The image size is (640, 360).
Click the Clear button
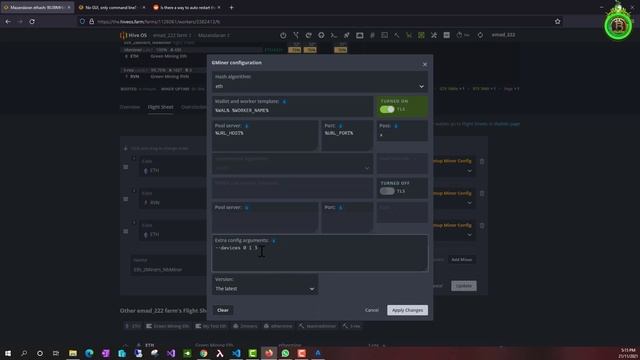223,310
